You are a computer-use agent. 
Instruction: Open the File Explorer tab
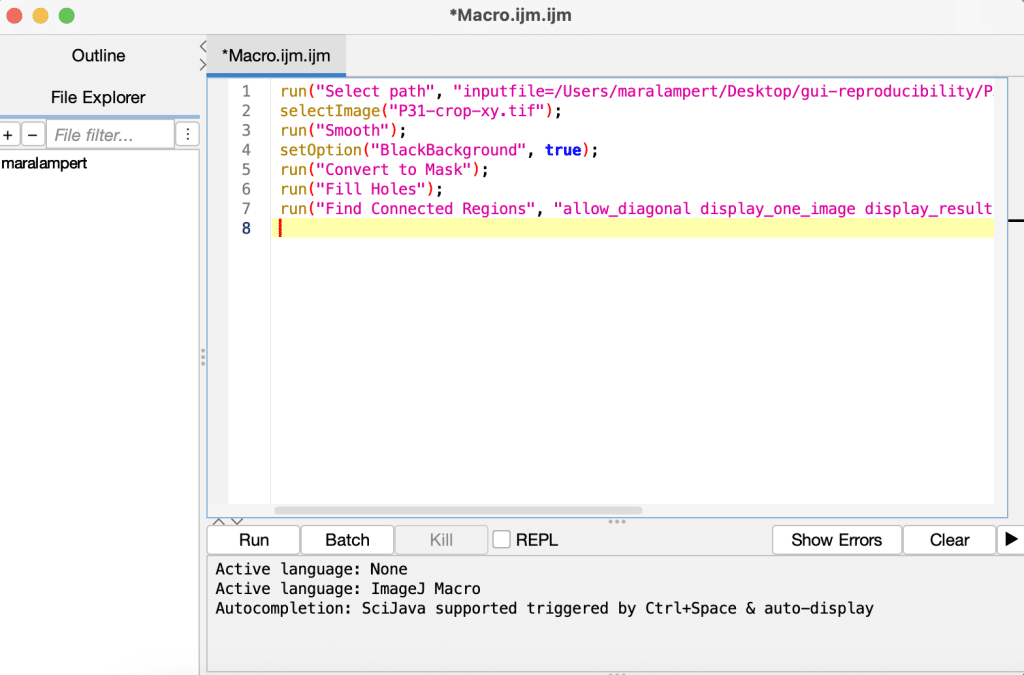99,98
